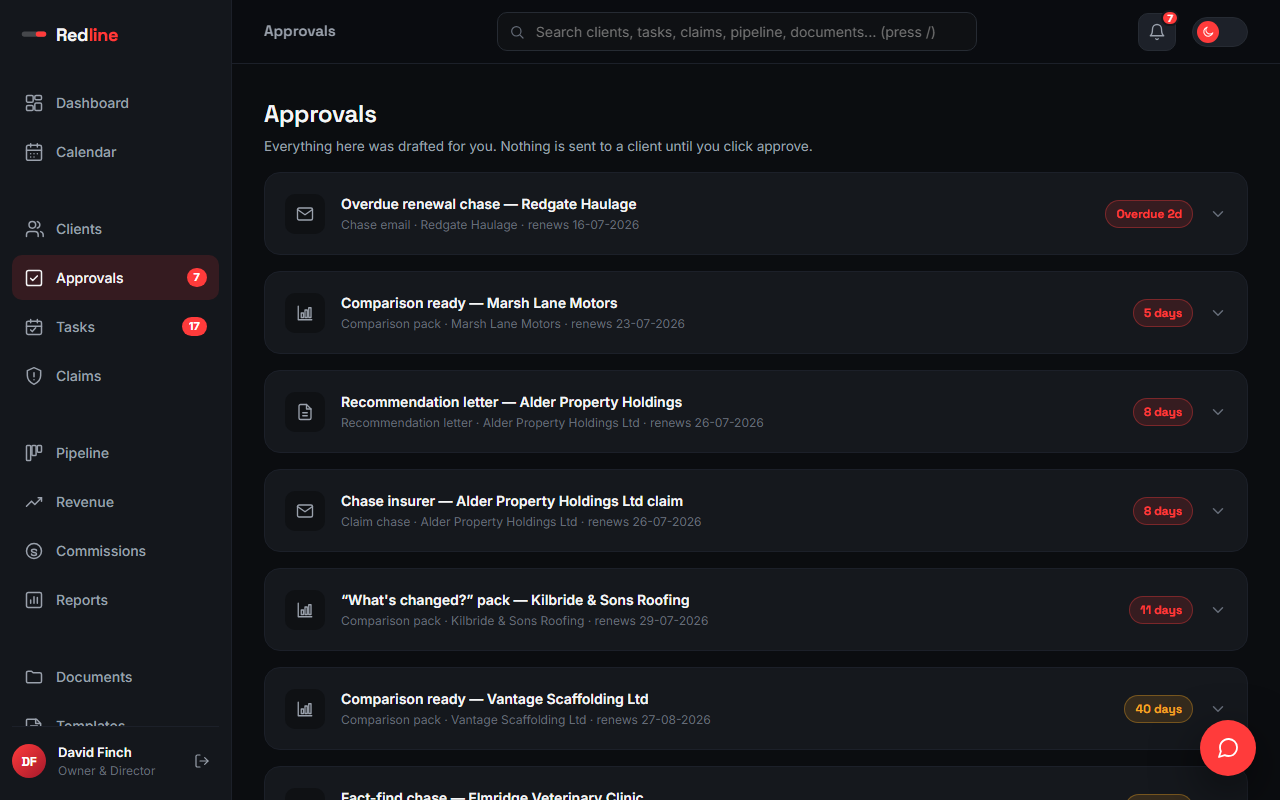Click document icon on Recommendation letter

305,412
